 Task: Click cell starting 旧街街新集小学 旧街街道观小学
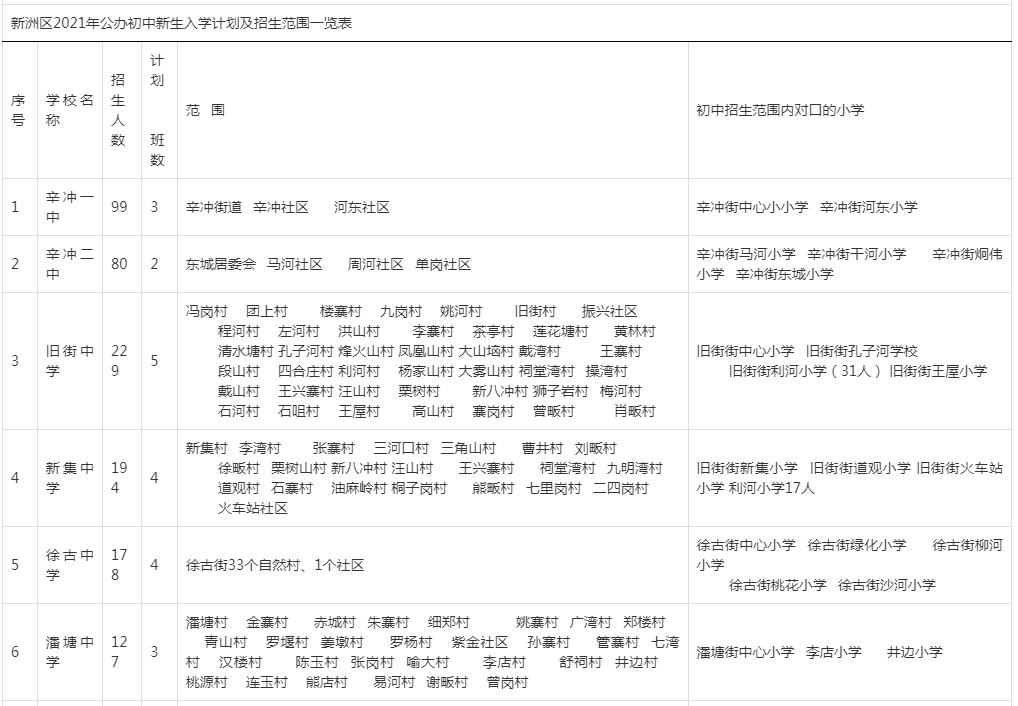(850, 478)
